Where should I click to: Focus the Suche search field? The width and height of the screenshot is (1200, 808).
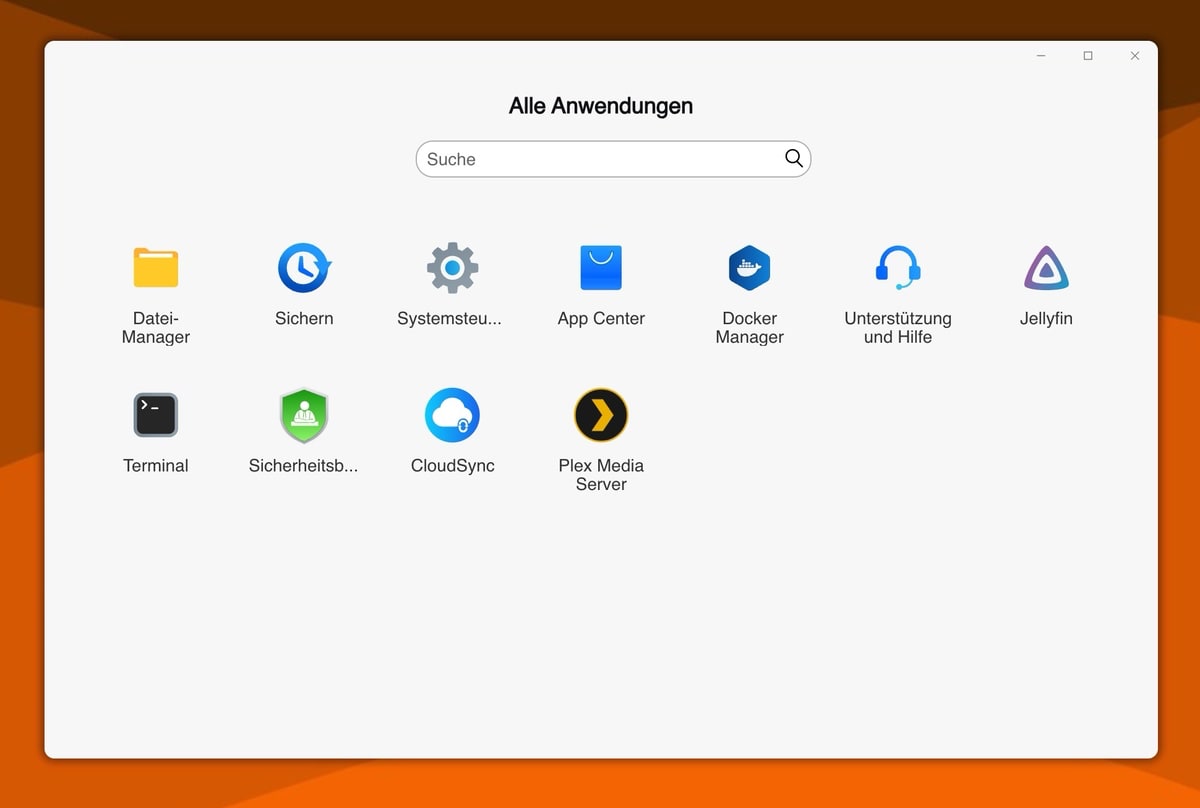point(600,159)
